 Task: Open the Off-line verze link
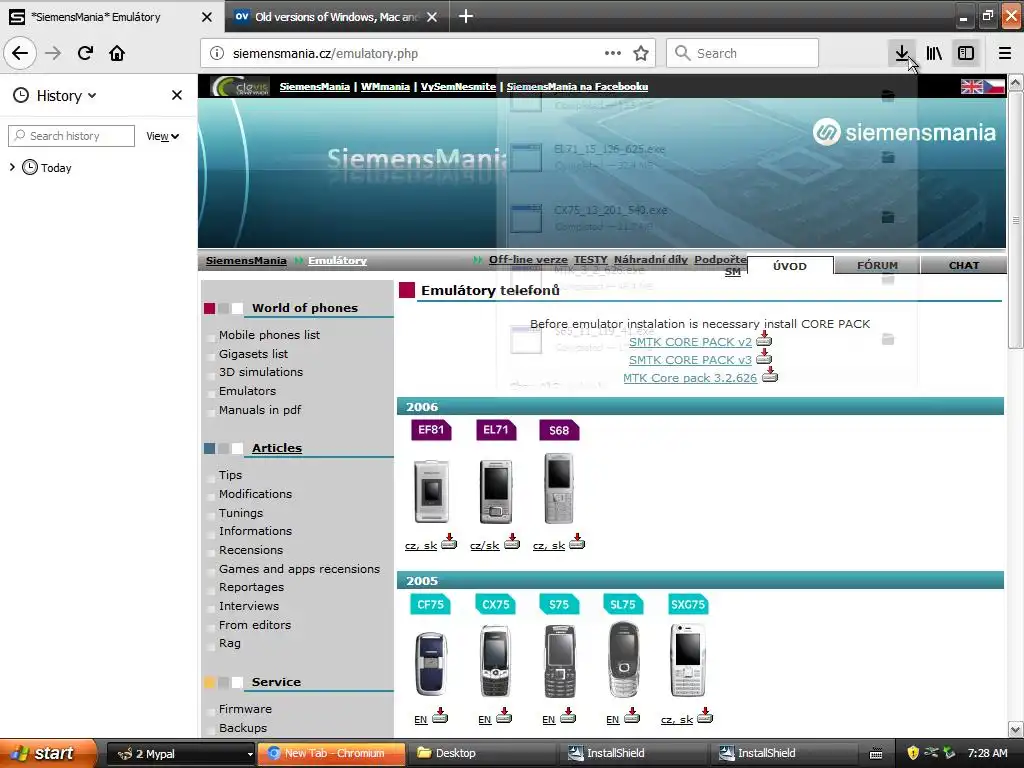528,259
